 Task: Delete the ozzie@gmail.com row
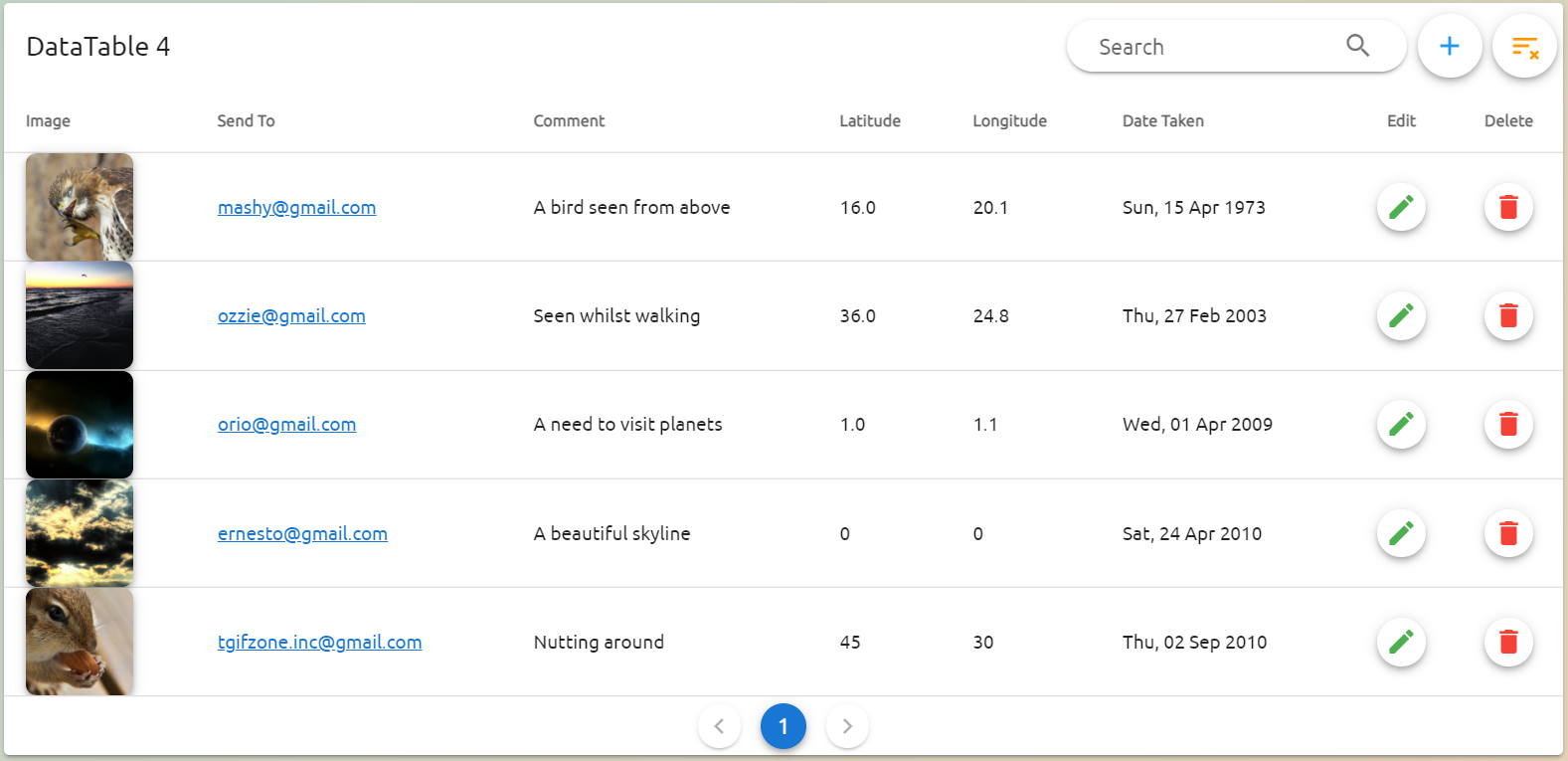tap(1507, 315)
